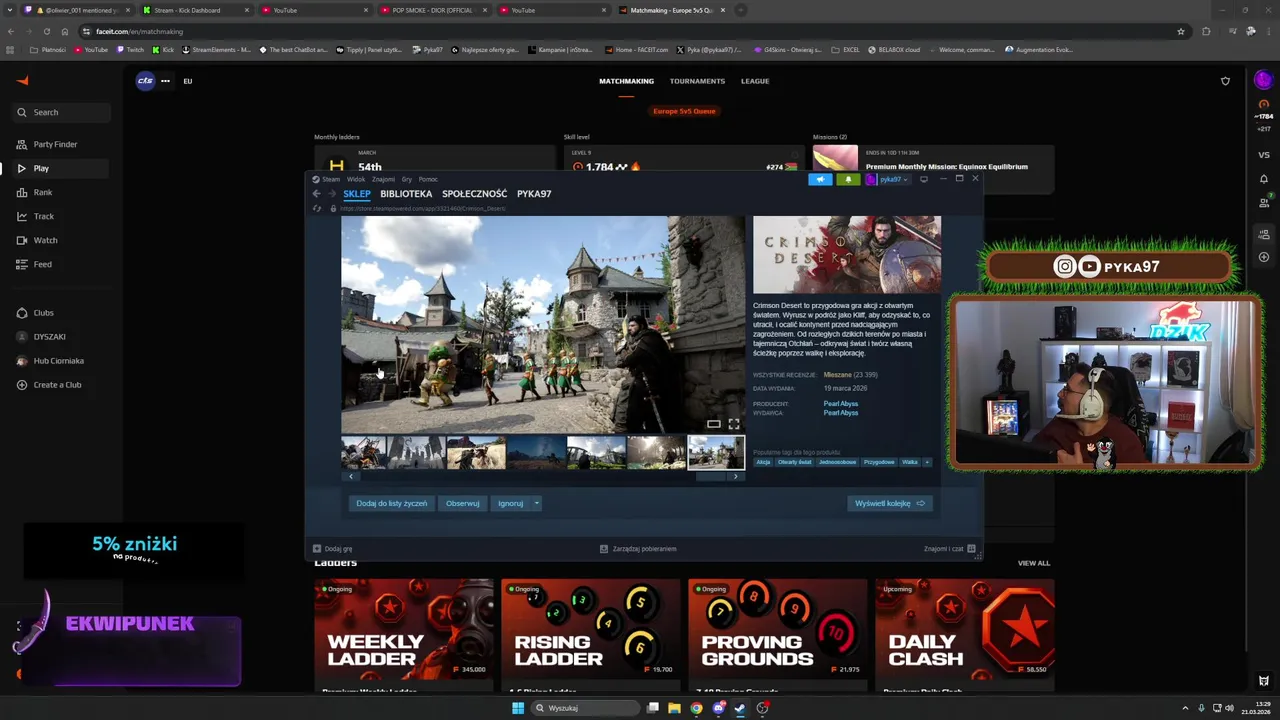Viewport: 1280px width, 720px height.
Task: Click Ignoruj button in Steam
Action: tap(510, 503)
